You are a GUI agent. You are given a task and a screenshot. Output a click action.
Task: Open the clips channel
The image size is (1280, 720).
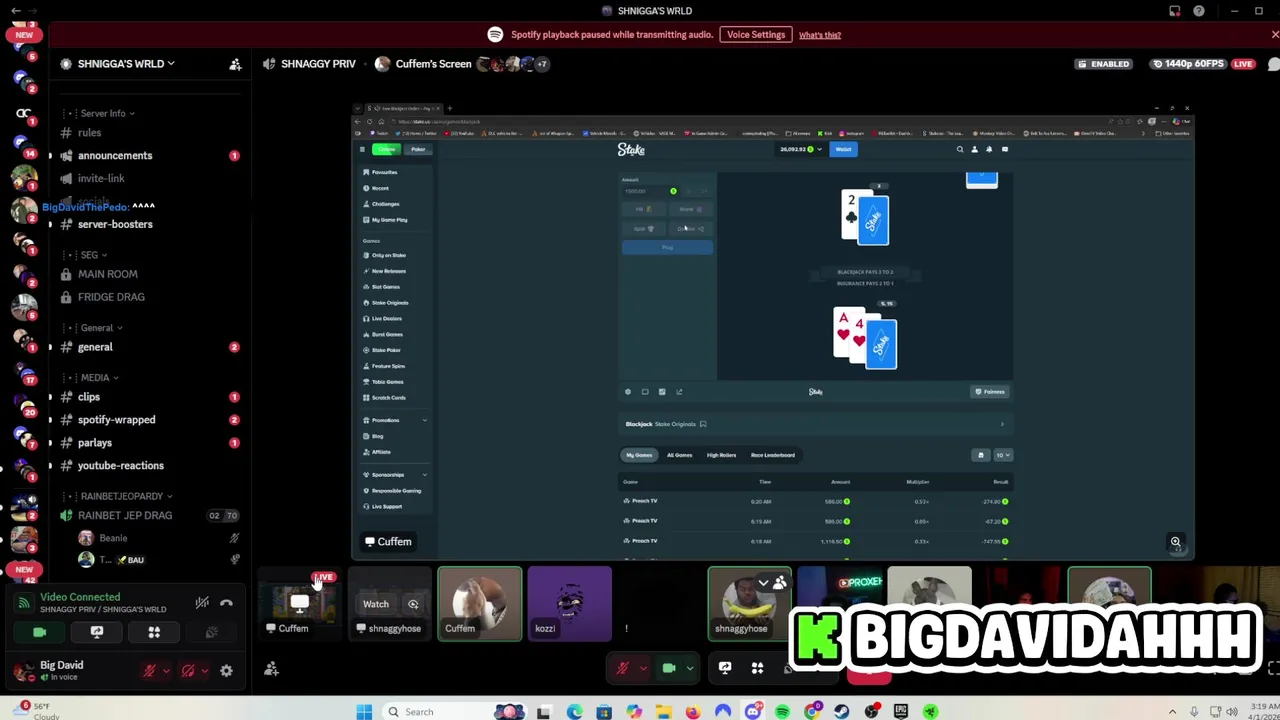coord(89,397)
